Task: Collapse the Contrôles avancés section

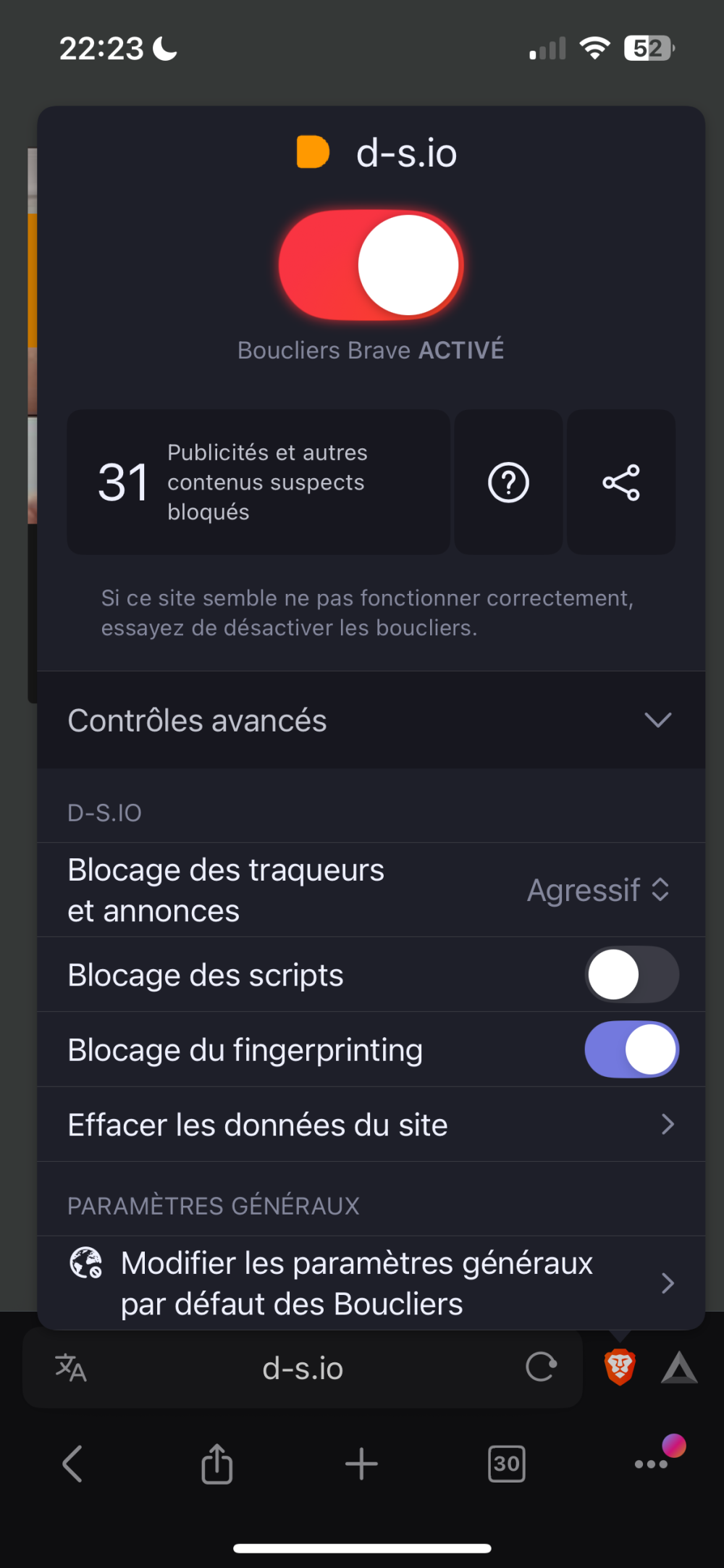Action: [371, 720]
